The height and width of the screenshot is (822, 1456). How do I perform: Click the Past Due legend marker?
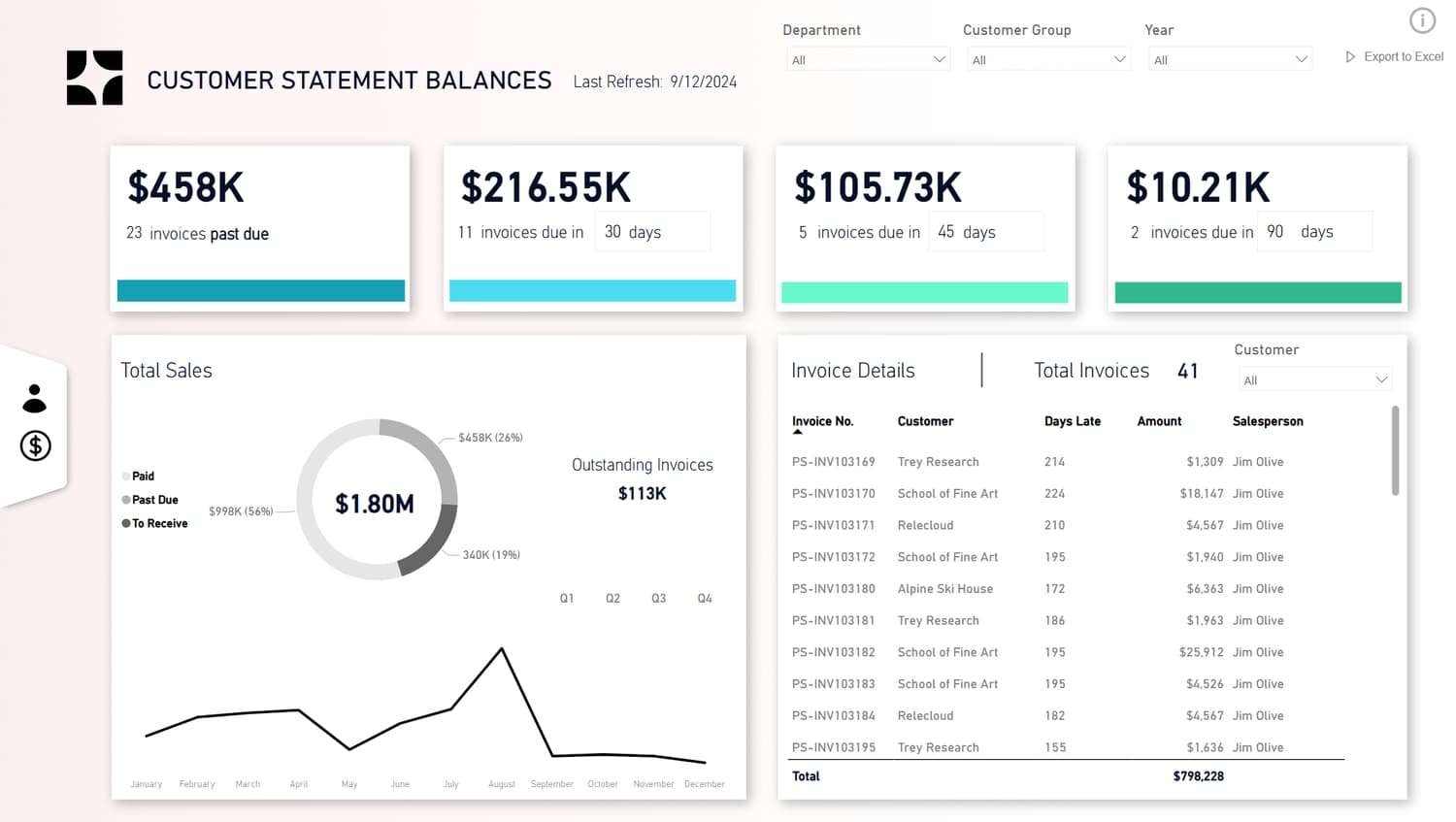pyautogui.click(x=126, y=500)
